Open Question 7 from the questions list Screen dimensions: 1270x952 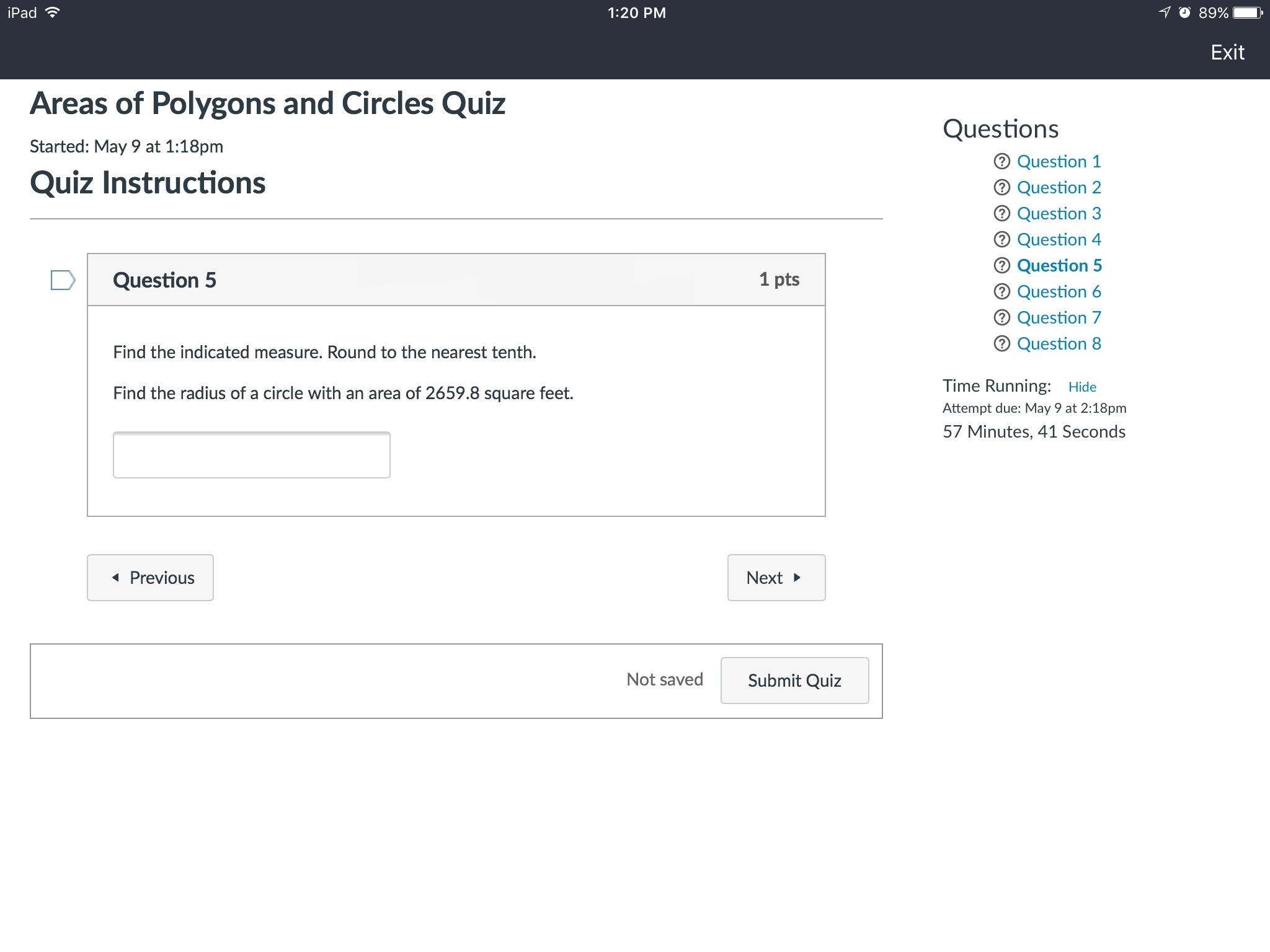1059,318
